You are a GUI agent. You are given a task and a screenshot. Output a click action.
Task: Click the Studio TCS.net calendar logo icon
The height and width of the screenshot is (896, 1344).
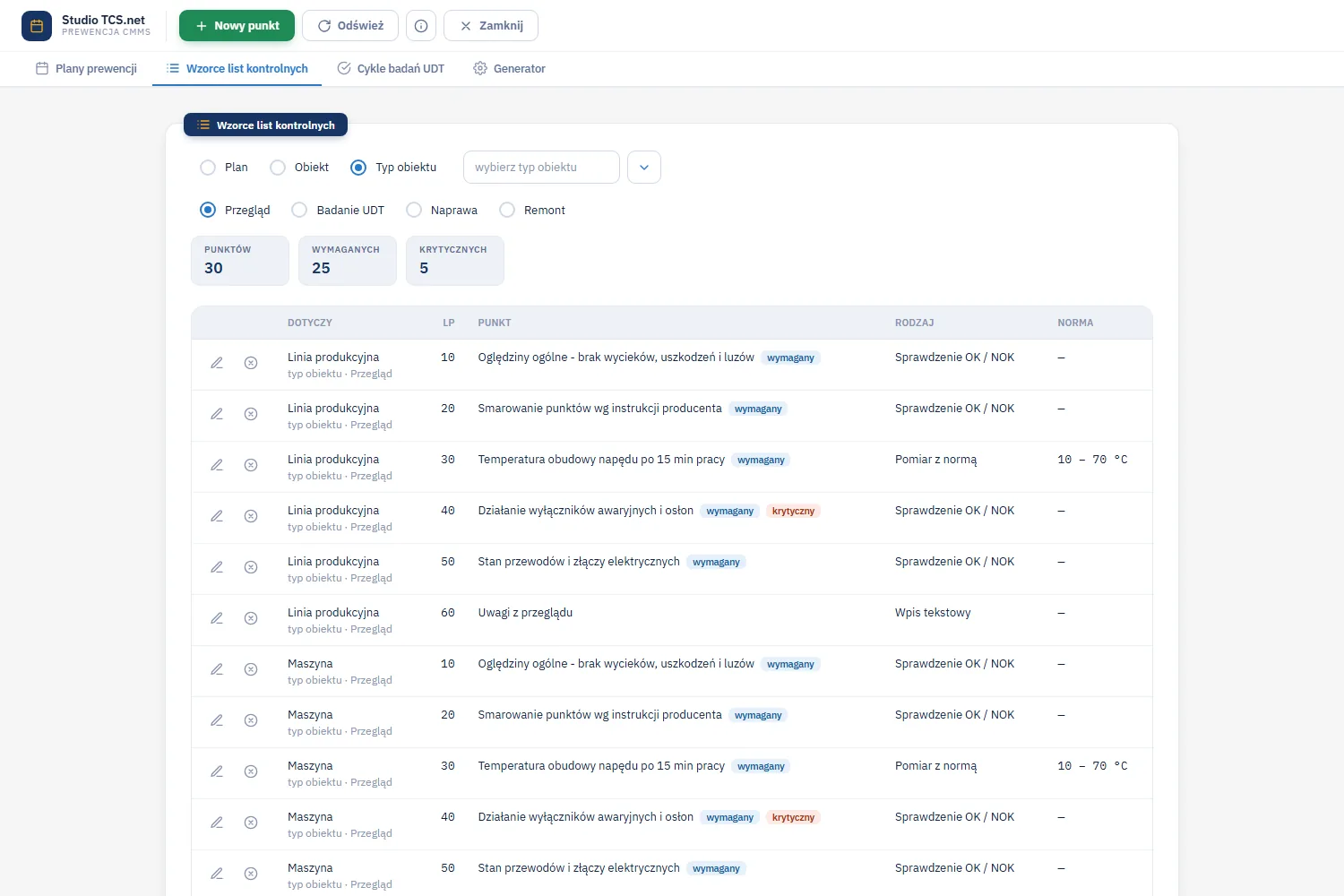point(37,26)
